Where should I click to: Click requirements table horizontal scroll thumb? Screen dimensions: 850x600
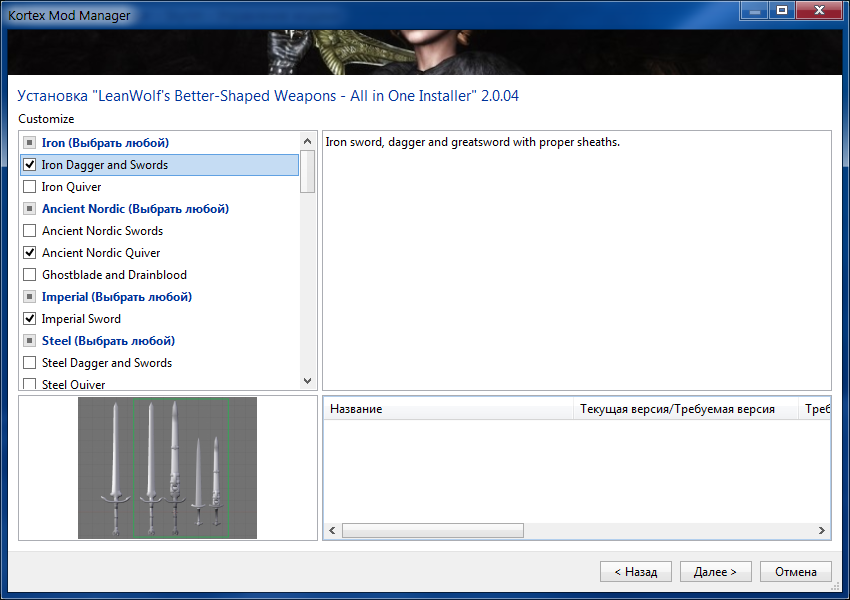(x=433, y=531)
